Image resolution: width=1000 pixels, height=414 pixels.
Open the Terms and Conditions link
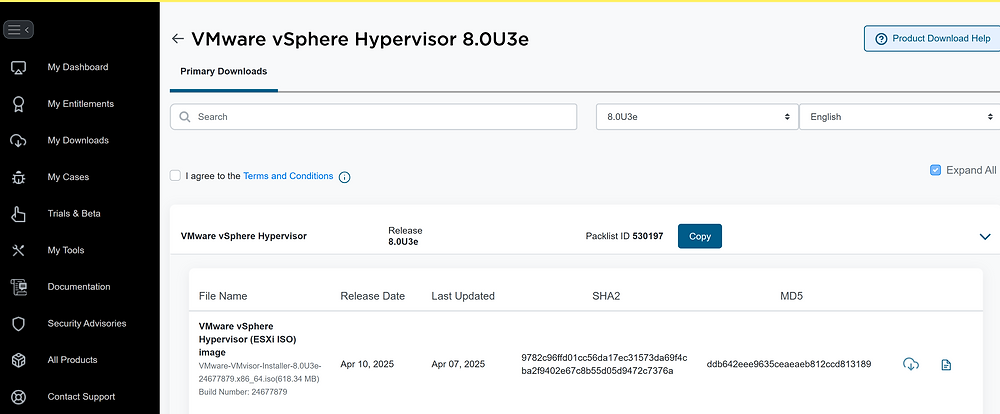tap(288, 175)
